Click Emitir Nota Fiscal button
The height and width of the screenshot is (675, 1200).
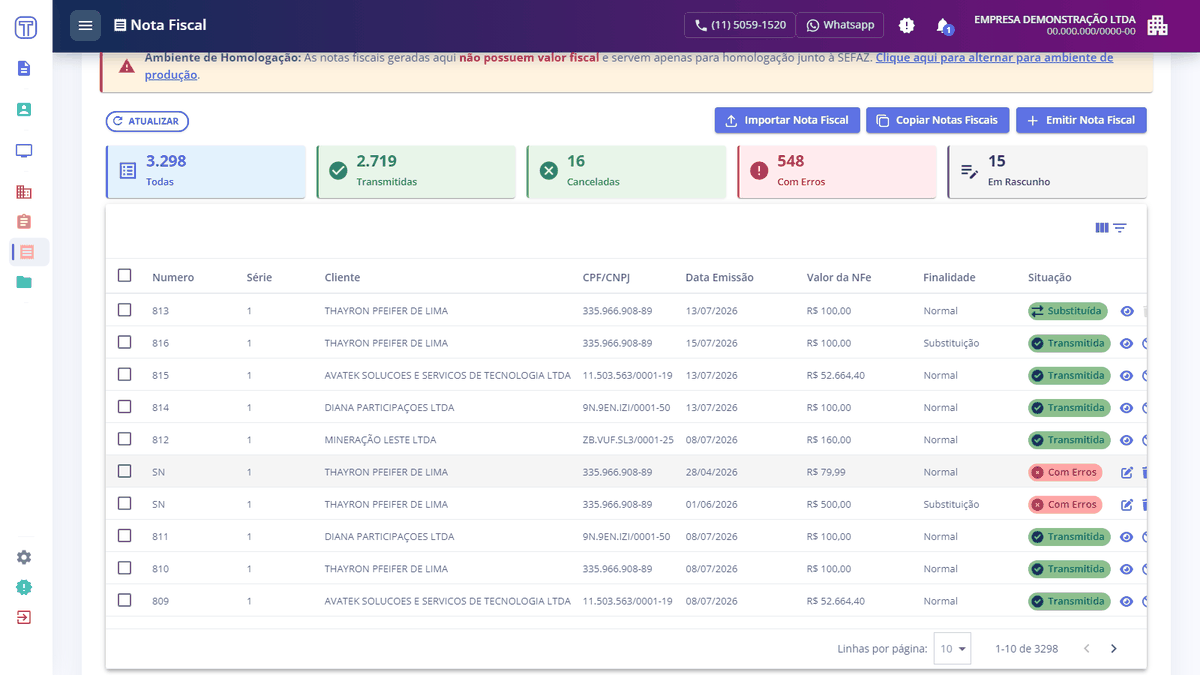point(1081,120)
